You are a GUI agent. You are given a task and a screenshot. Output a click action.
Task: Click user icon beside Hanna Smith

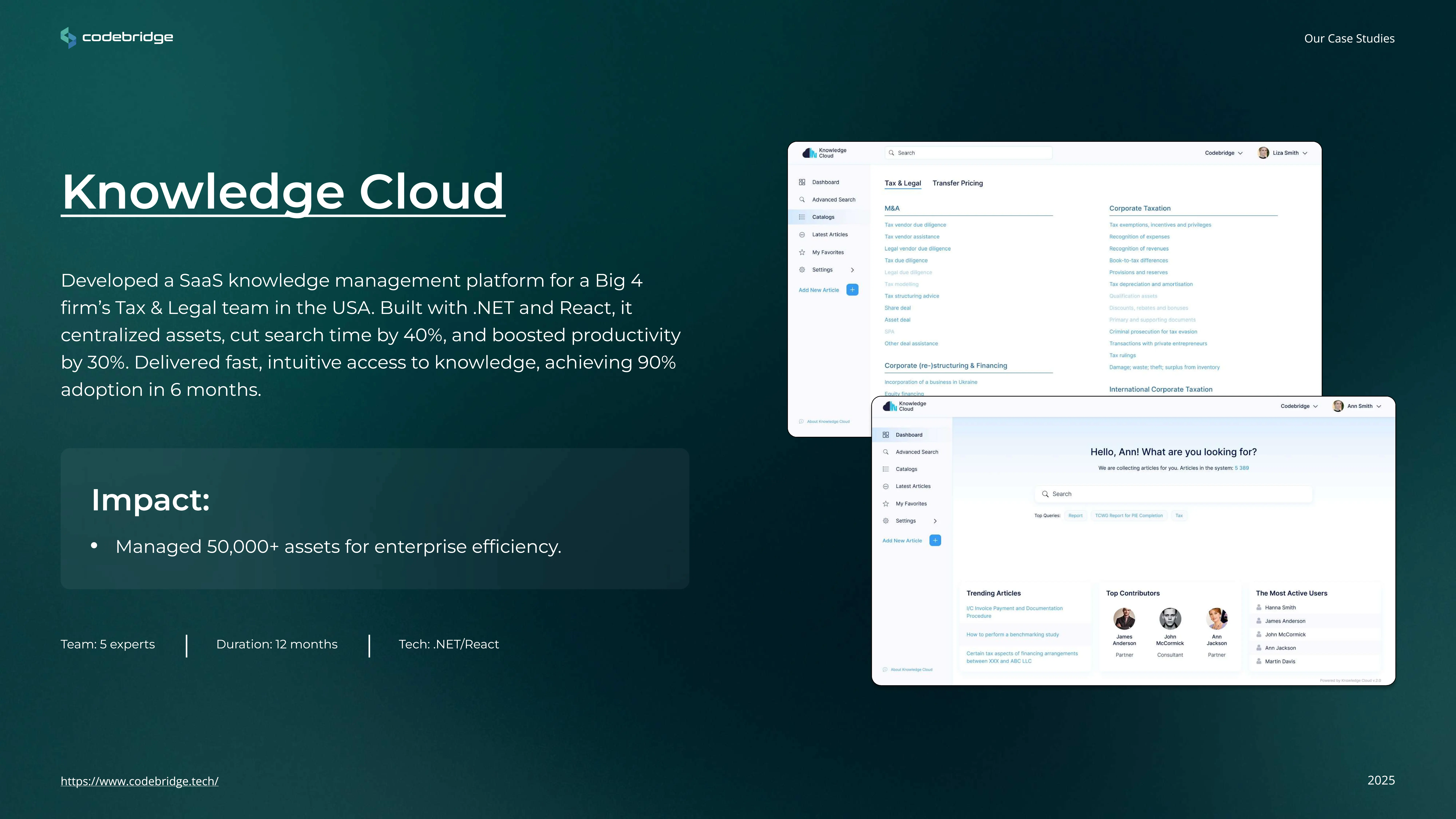tap(1259, 608)
